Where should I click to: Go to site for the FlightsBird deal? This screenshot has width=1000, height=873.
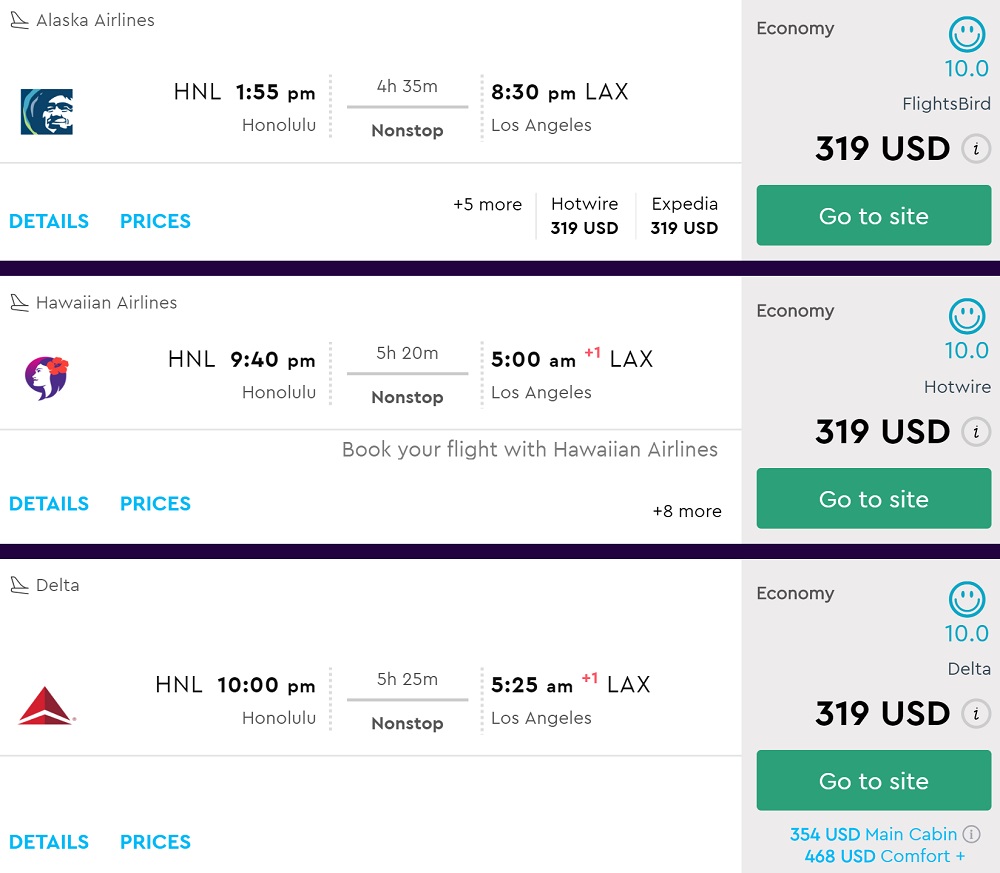873,216
